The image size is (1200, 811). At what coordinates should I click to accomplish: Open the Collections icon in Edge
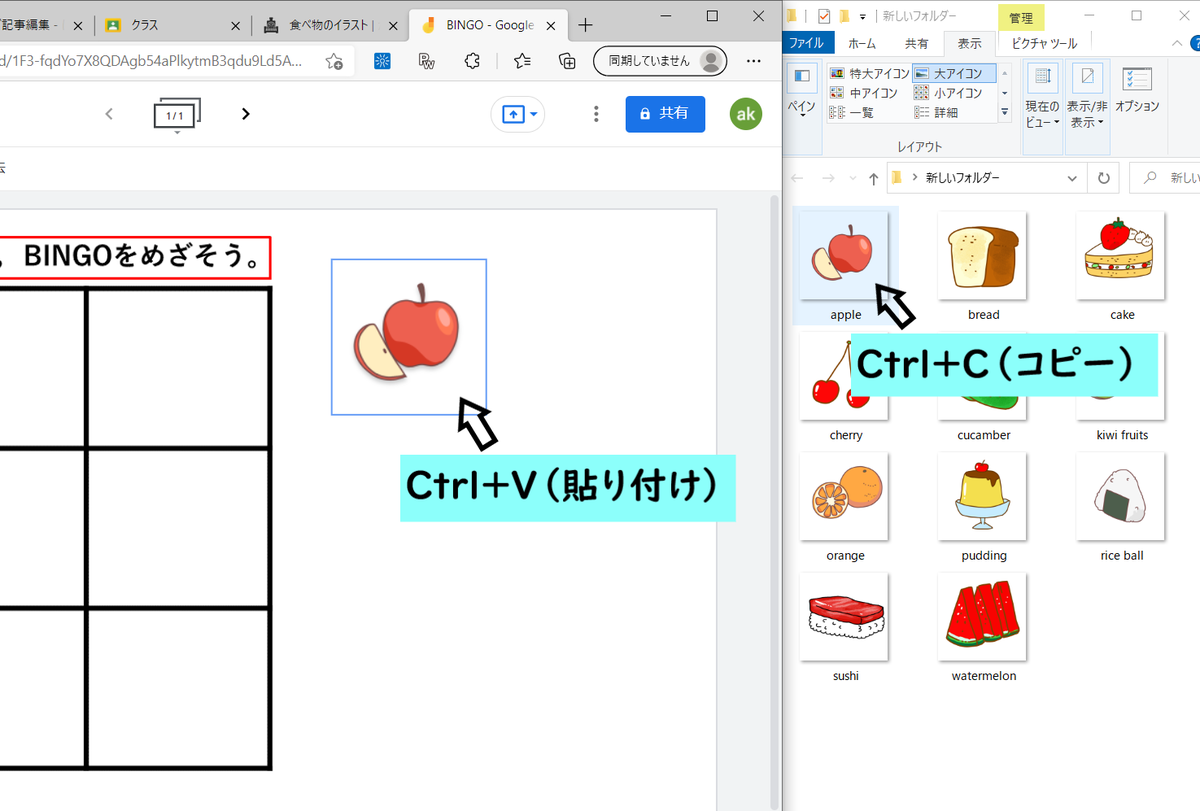(567, 61)
